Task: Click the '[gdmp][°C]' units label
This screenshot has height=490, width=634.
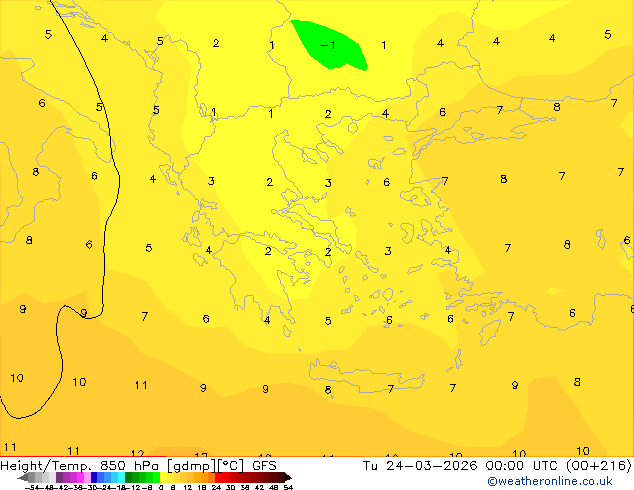Action: coord(205,466)
